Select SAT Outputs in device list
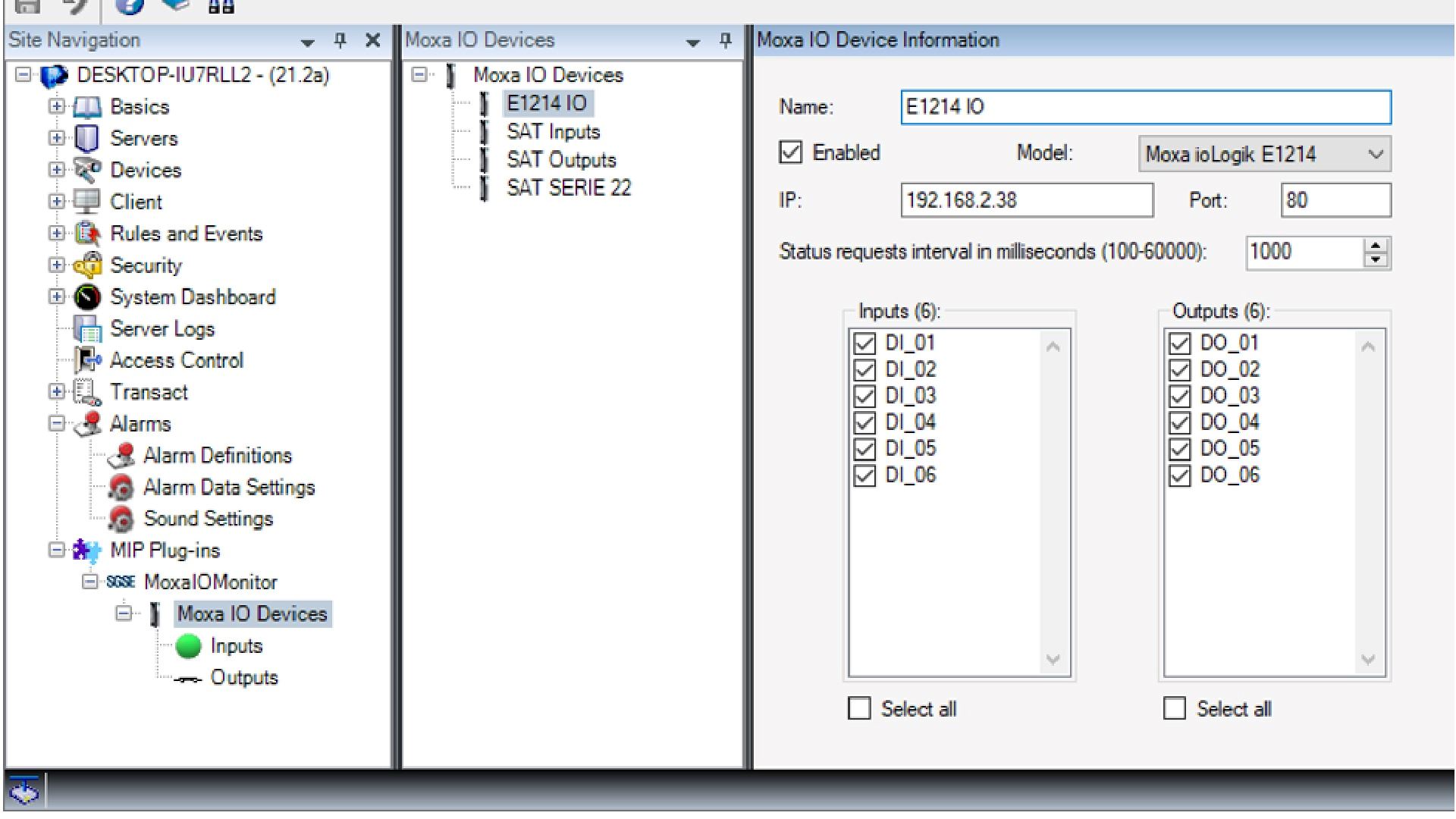 pos(561,160)
